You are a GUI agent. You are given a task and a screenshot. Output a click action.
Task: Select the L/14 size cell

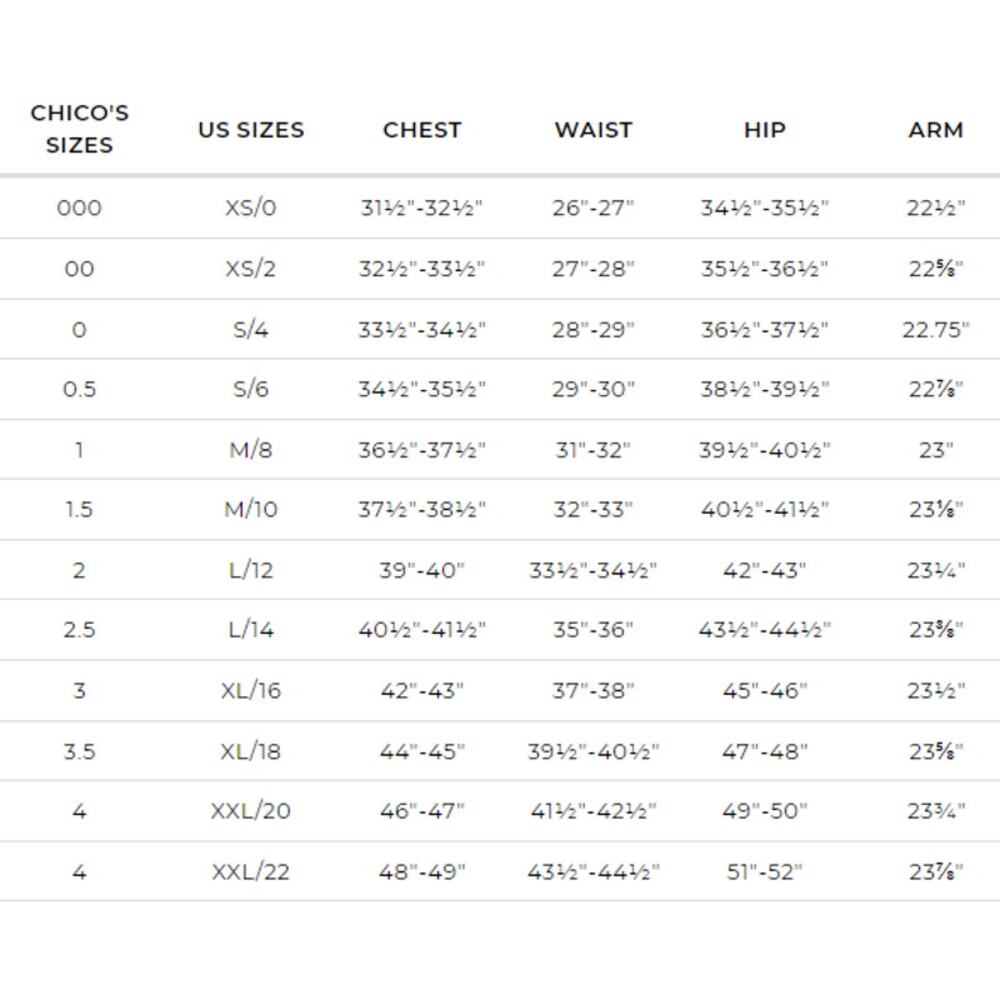[x=251, y=629]
